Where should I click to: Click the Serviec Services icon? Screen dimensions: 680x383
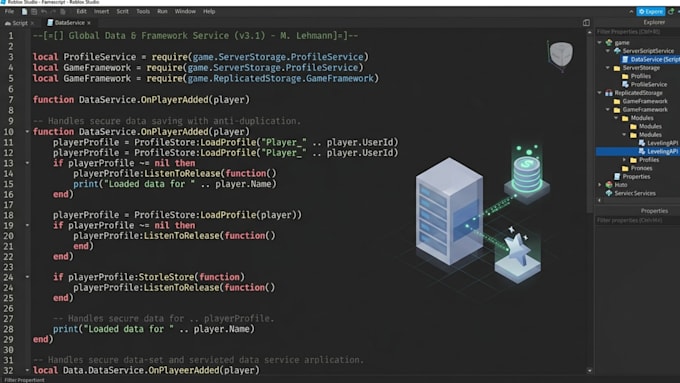point(609,193)
